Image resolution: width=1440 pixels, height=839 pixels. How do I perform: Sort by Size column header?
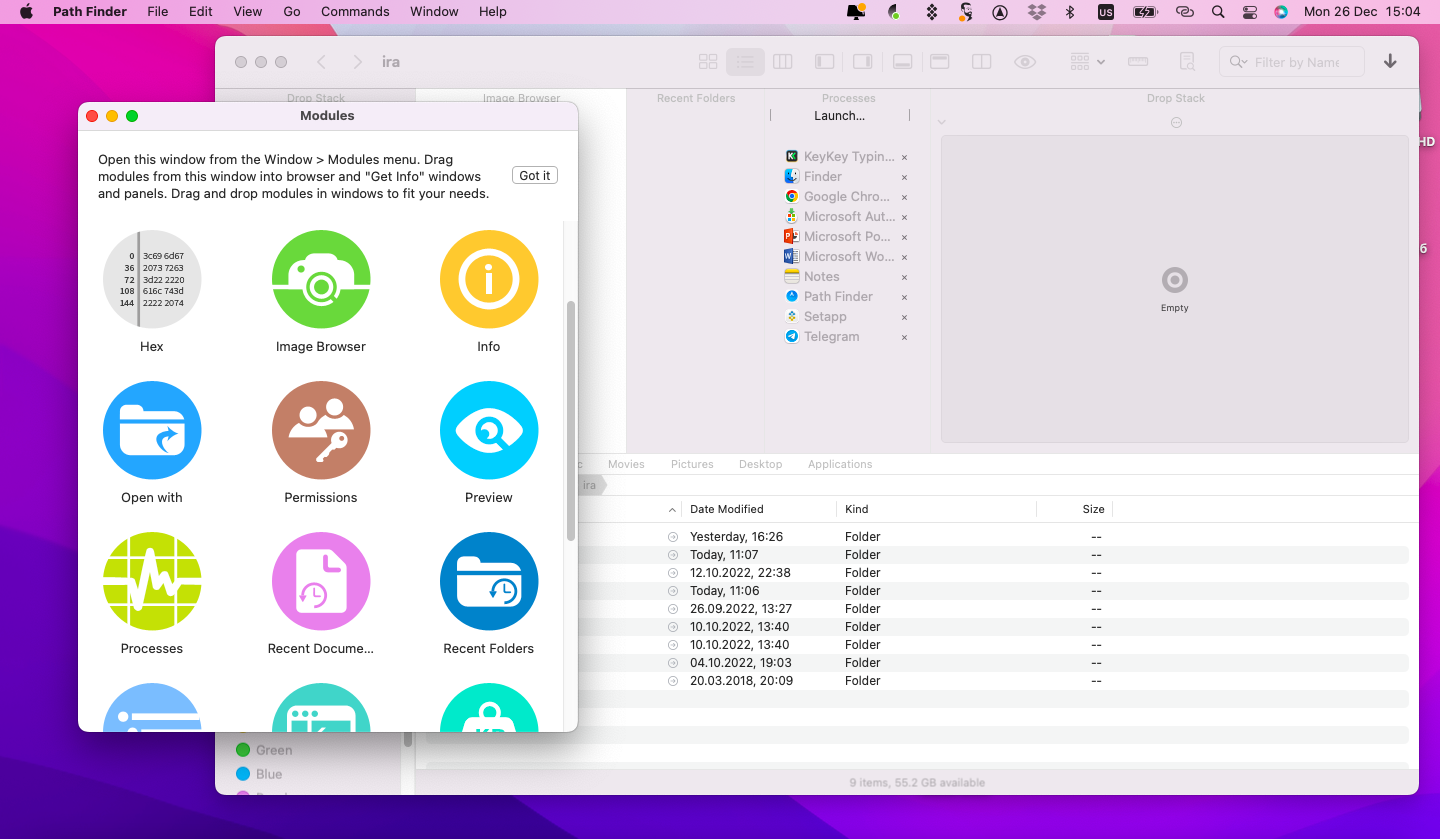(1093, 509)
